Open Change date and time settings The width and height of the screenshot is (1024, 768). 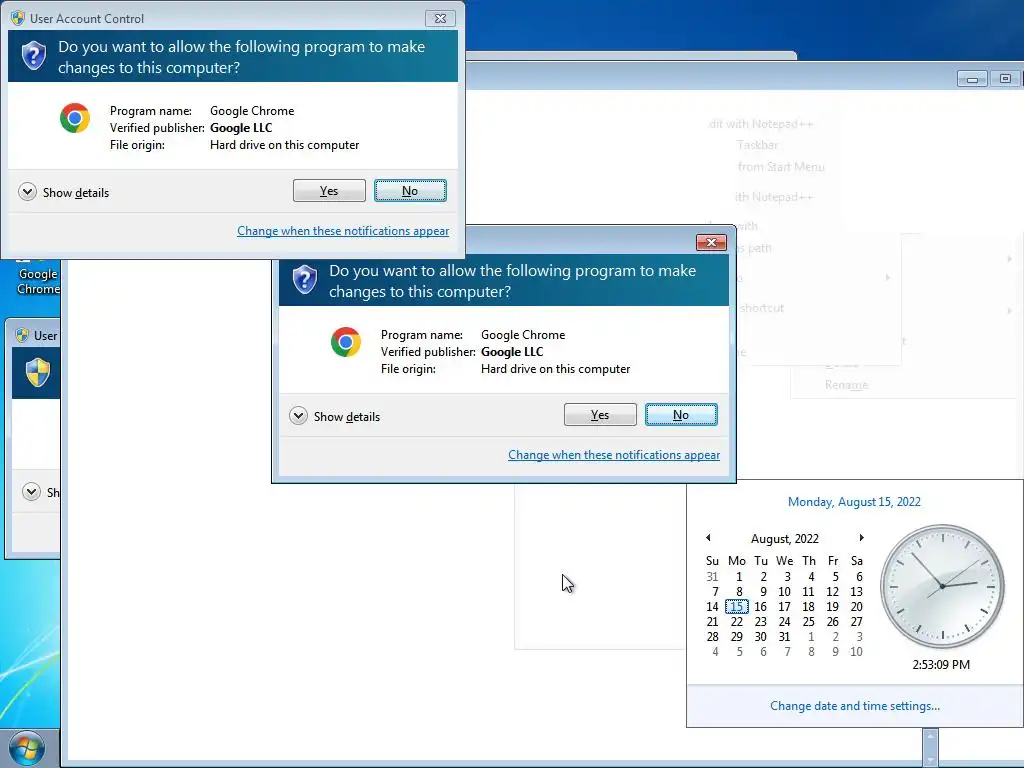[x=855, y=706]
